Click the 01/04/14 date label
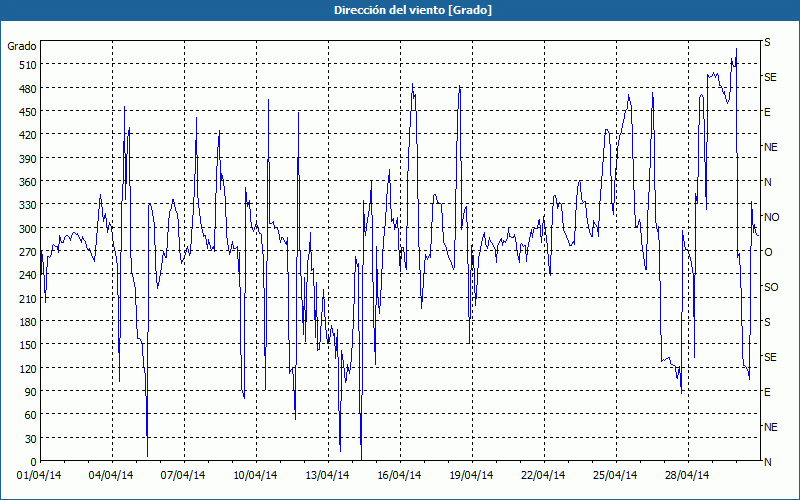 point(39,475)
